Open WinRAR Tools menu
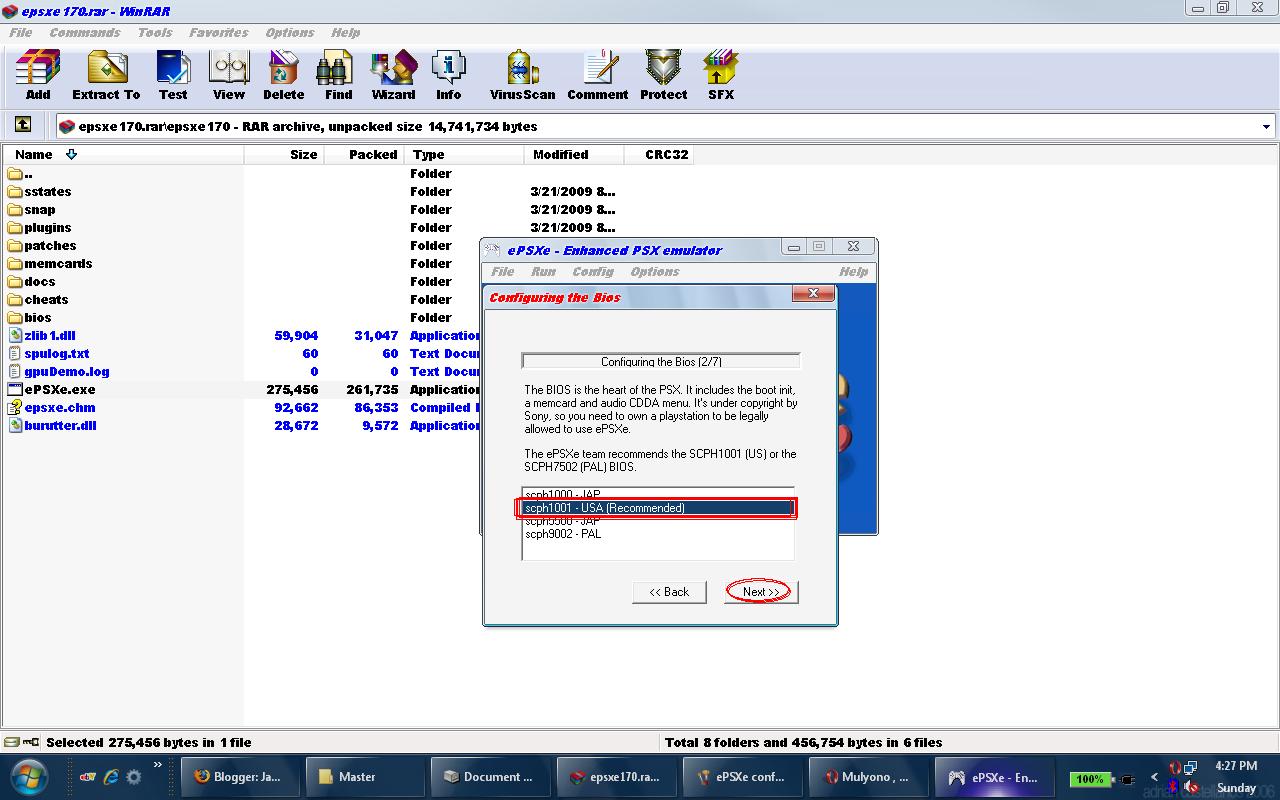Viewport: 1280px width, 800px height. click(155, 32)
